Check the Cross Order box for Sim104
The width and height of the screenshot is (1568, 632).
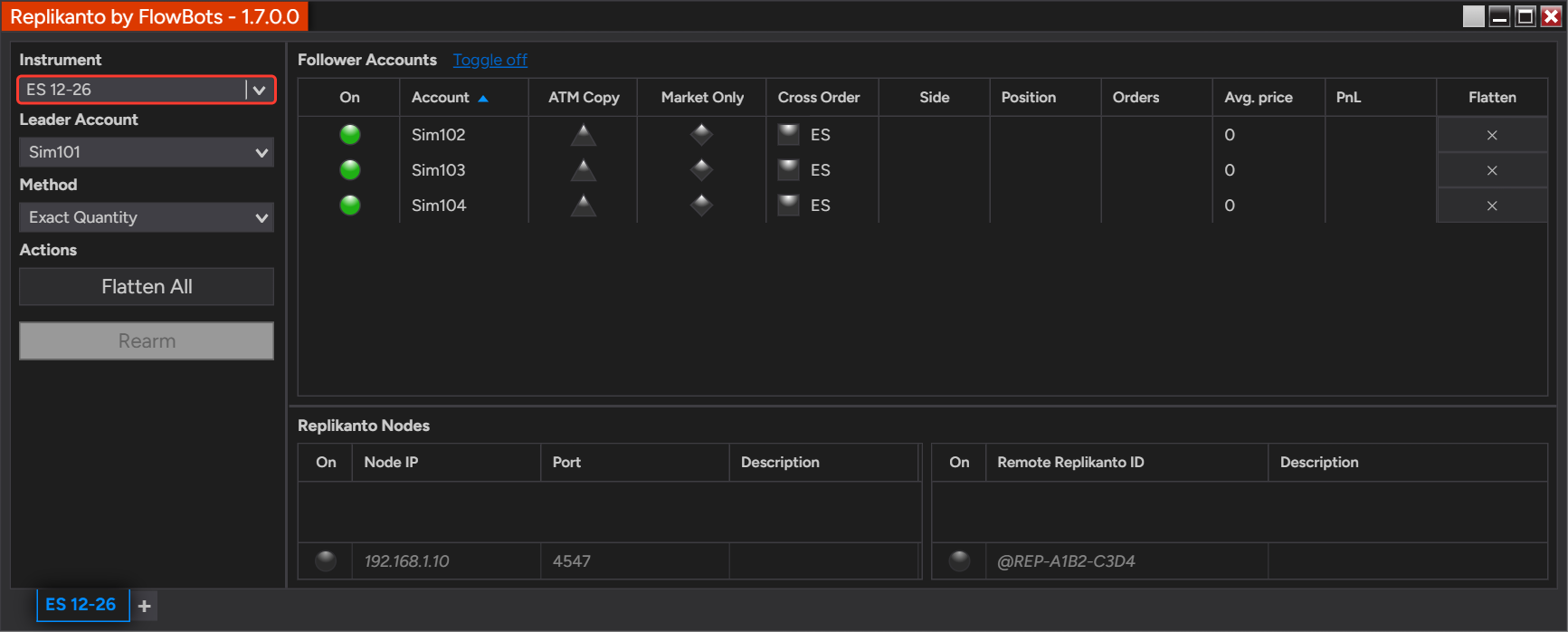[789, 206]
